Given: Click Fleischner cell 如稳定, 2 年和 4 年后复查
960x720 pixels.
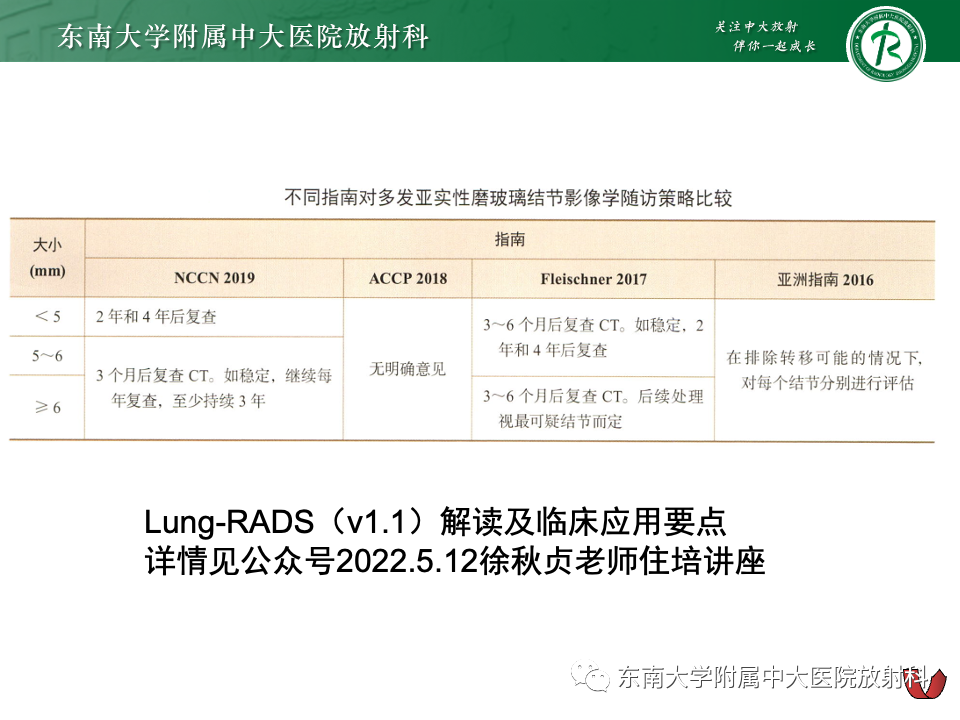Looking at the screenshot, I should [x=593, y=337].
